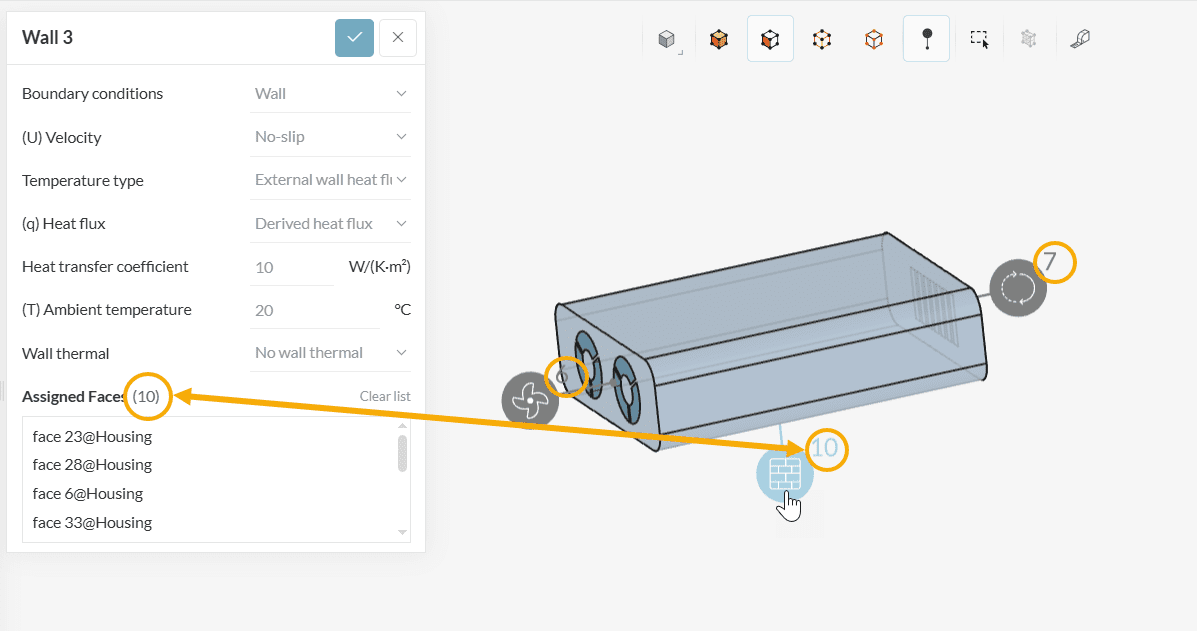Open the Temperature type dropdown
This screenshot has width=1197, height=631.
(330, 180)
